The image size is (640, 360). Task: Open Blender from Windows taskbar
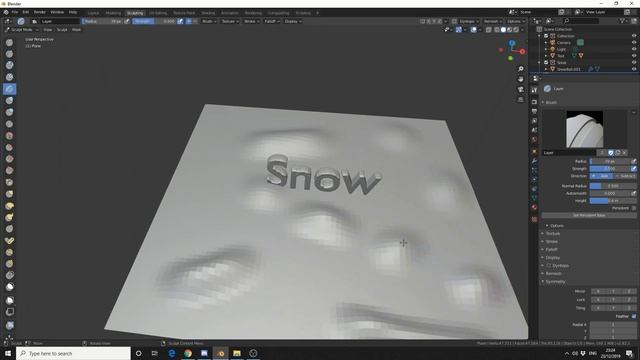click(x=220, y=353)
